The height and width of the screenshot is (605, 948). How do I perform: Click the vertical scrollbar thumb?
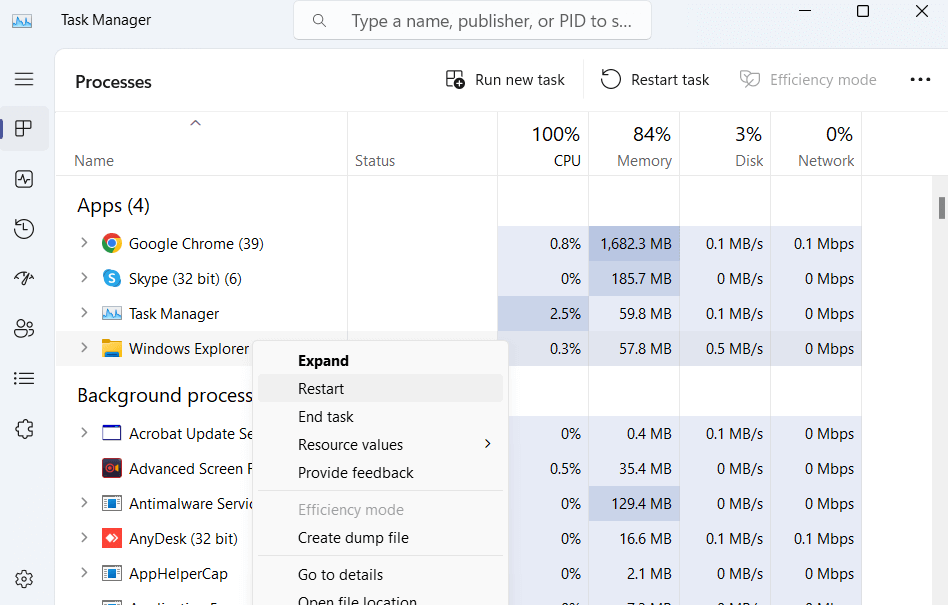click(941, 208)
